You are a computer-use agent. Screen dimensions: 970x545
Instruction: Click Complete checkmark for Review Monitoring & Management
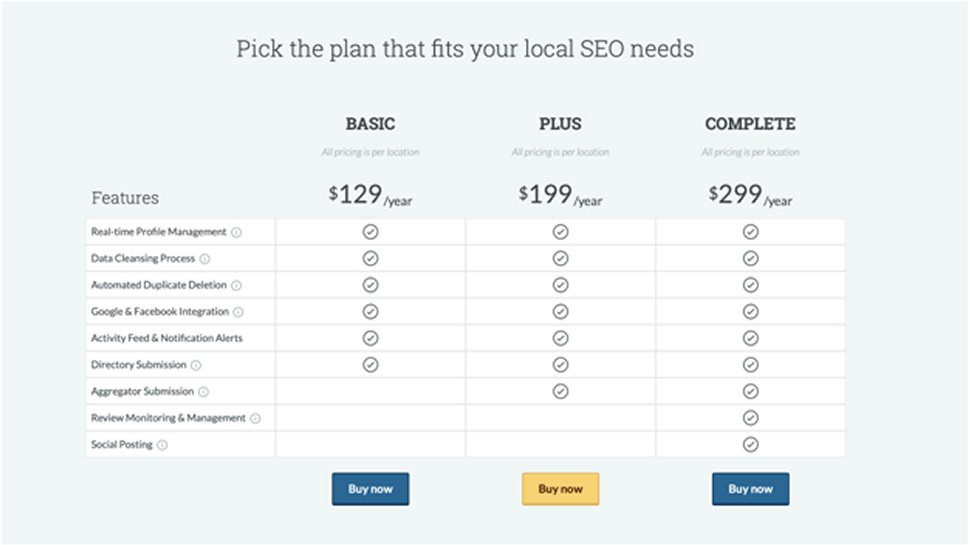(x=750, y=418)
